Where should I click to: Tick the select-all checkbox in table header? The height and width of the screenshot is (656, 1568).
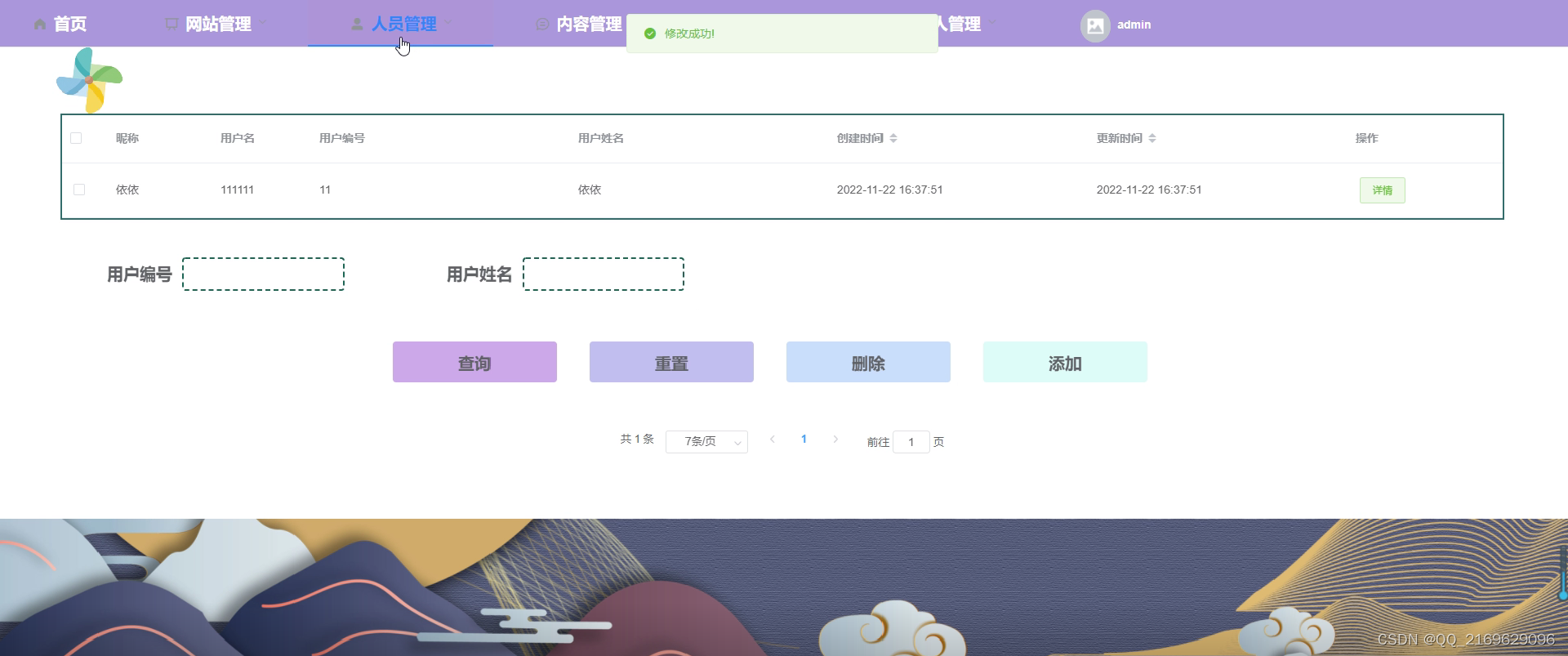[x=76, y=138]
